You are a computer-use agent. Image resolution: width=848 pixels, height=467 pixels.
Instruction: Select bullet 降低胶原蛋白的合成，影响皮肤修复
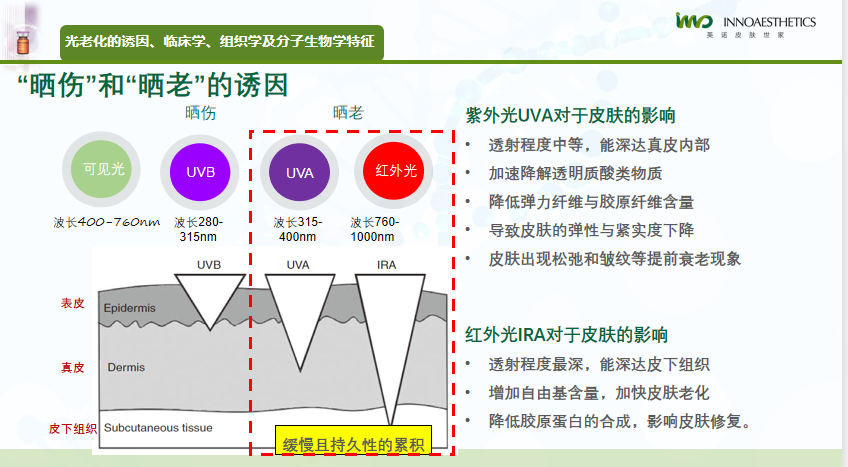[x=620, y=421]
